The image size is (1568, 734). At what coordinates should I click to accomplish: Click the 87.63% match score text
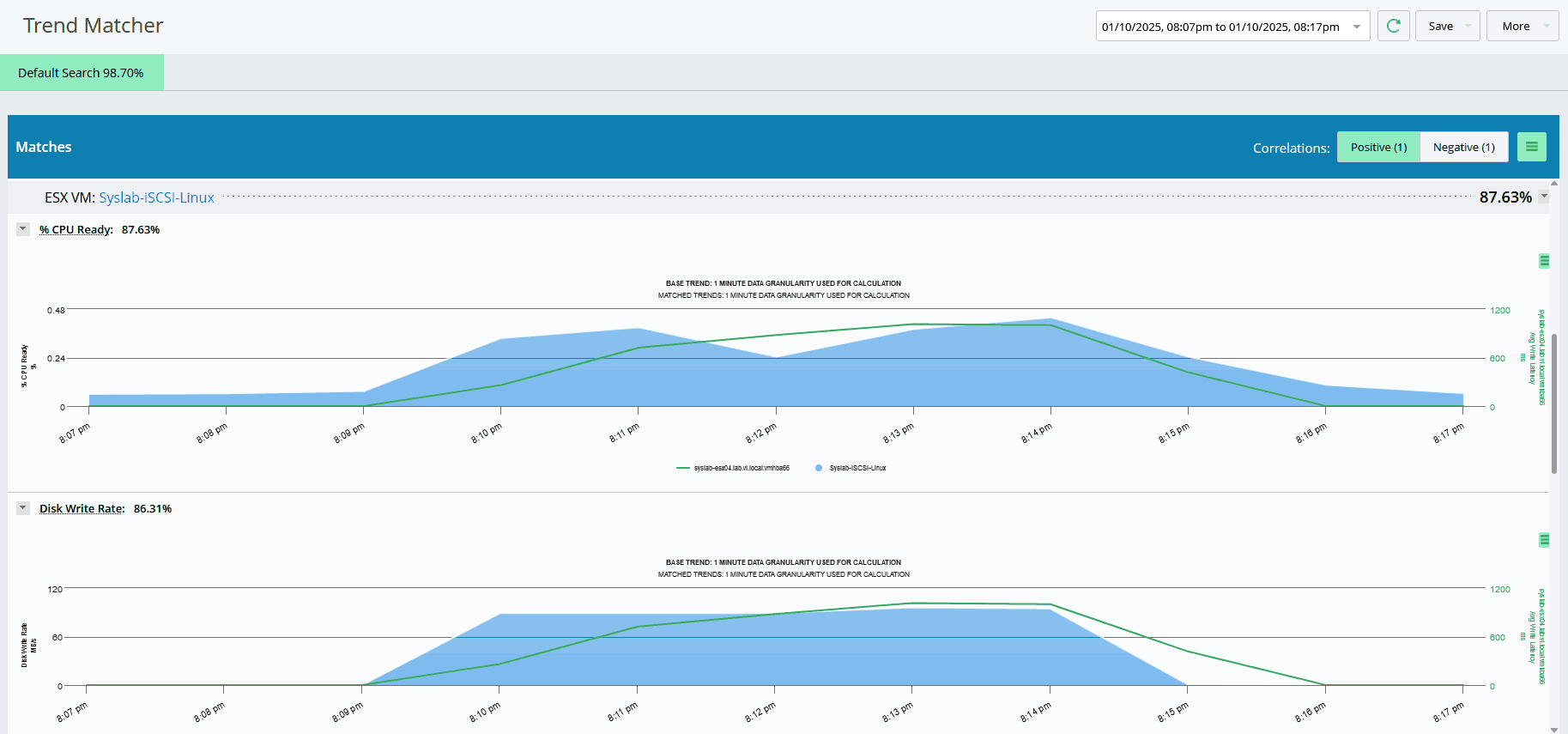[1505, 197]
